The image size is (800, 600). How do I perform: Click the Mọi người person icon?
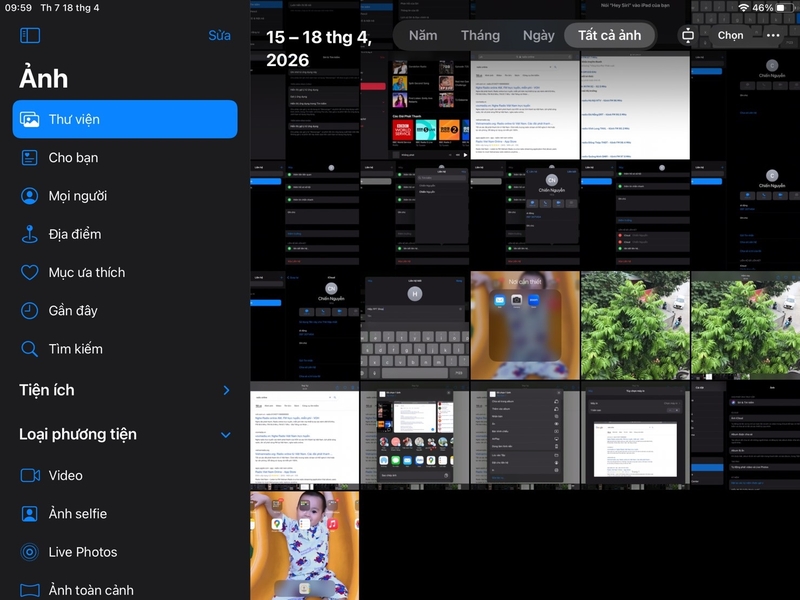(x=30, y=196)
